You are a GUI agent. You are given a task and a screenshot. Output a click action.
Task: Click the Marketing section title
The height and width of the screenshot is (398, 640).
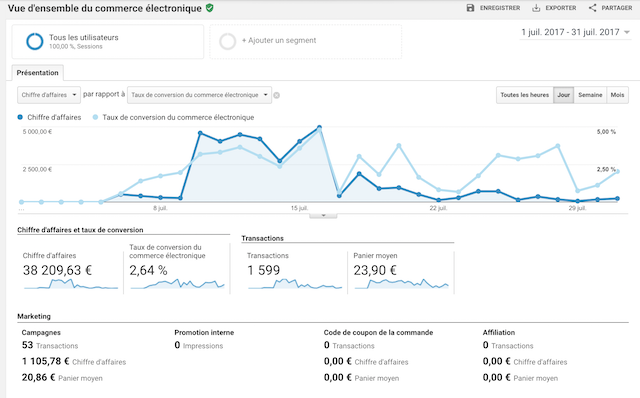pos(34,316)
